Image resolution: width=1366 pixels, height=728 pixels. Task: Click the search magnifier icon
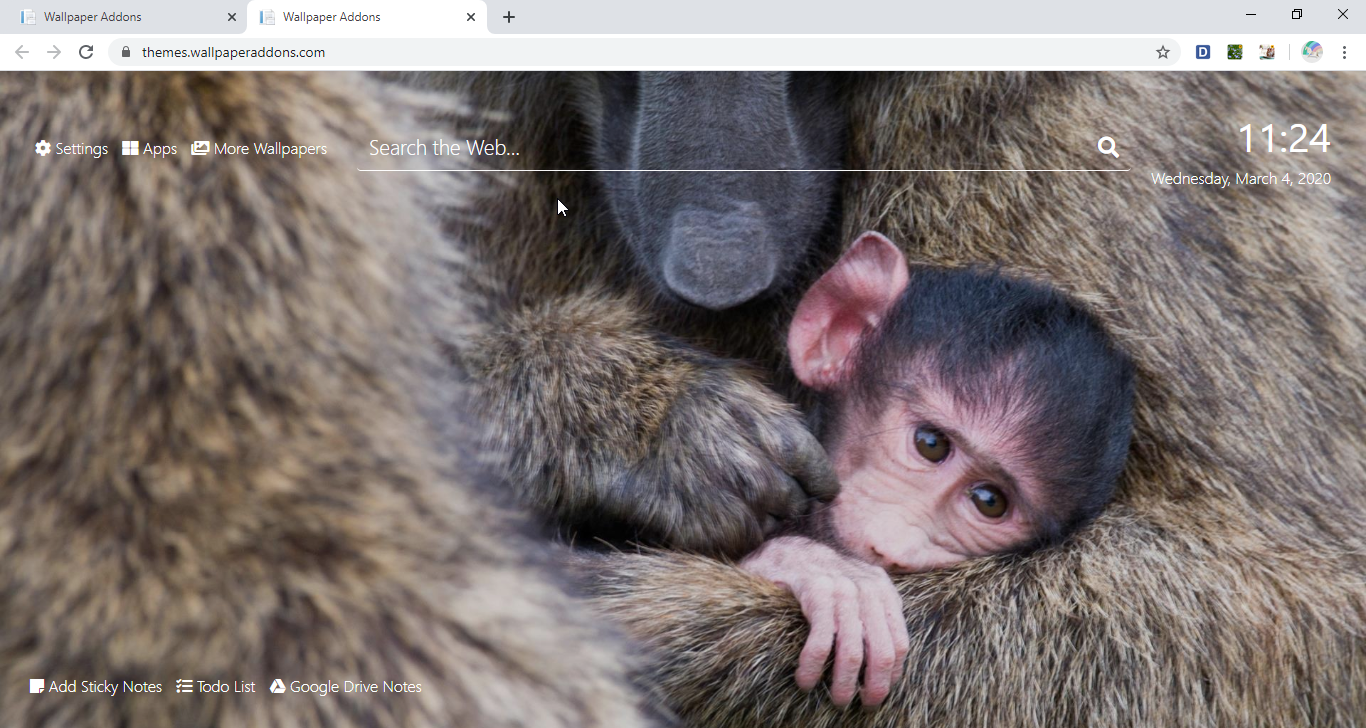pyautogui.click(x=1108, y=147)
